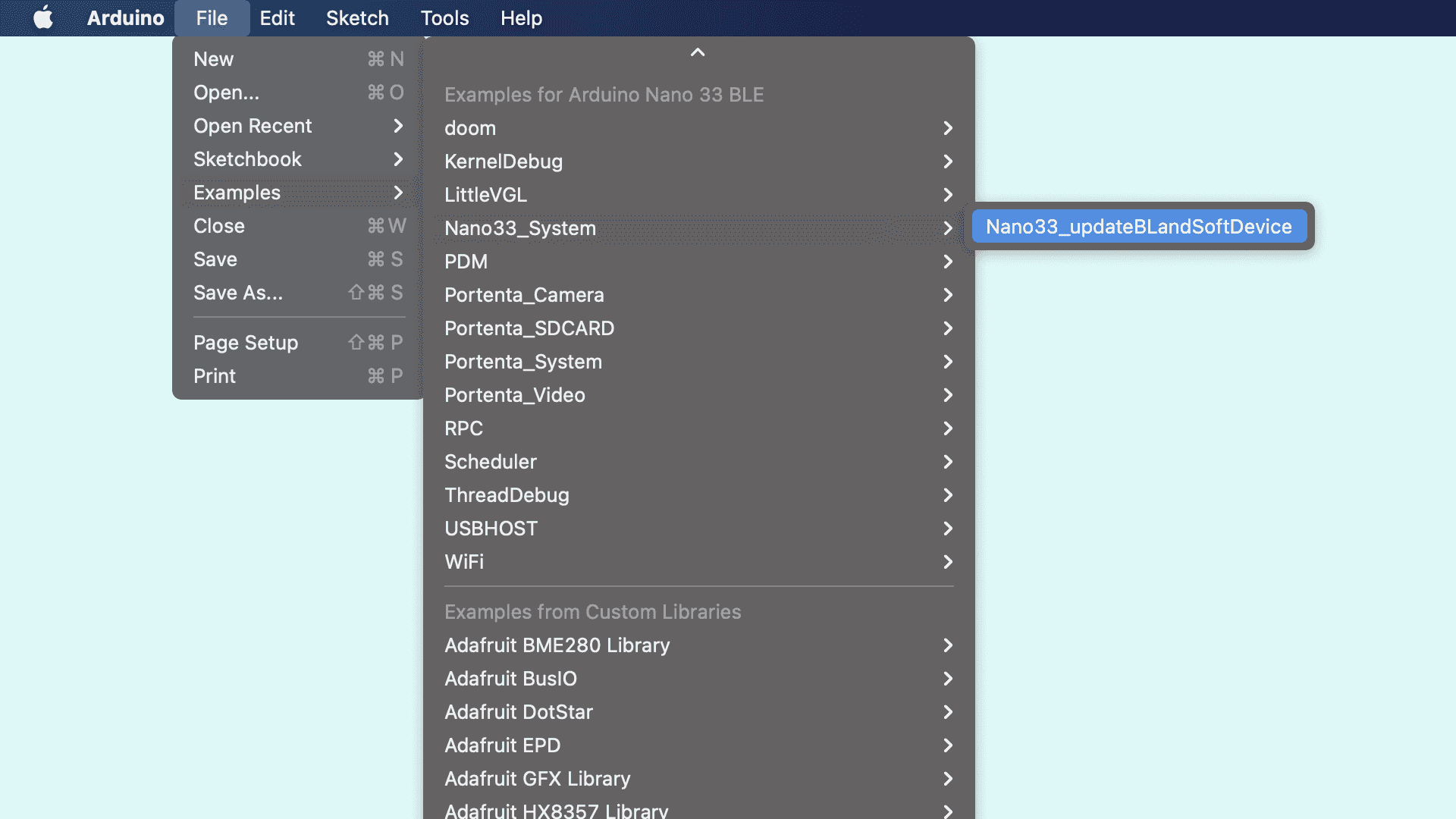The width and height of the screenshot is (1456, 819).
Task: Choose New from the File menu
Action: pyautogui.click(x=297, y=59)
